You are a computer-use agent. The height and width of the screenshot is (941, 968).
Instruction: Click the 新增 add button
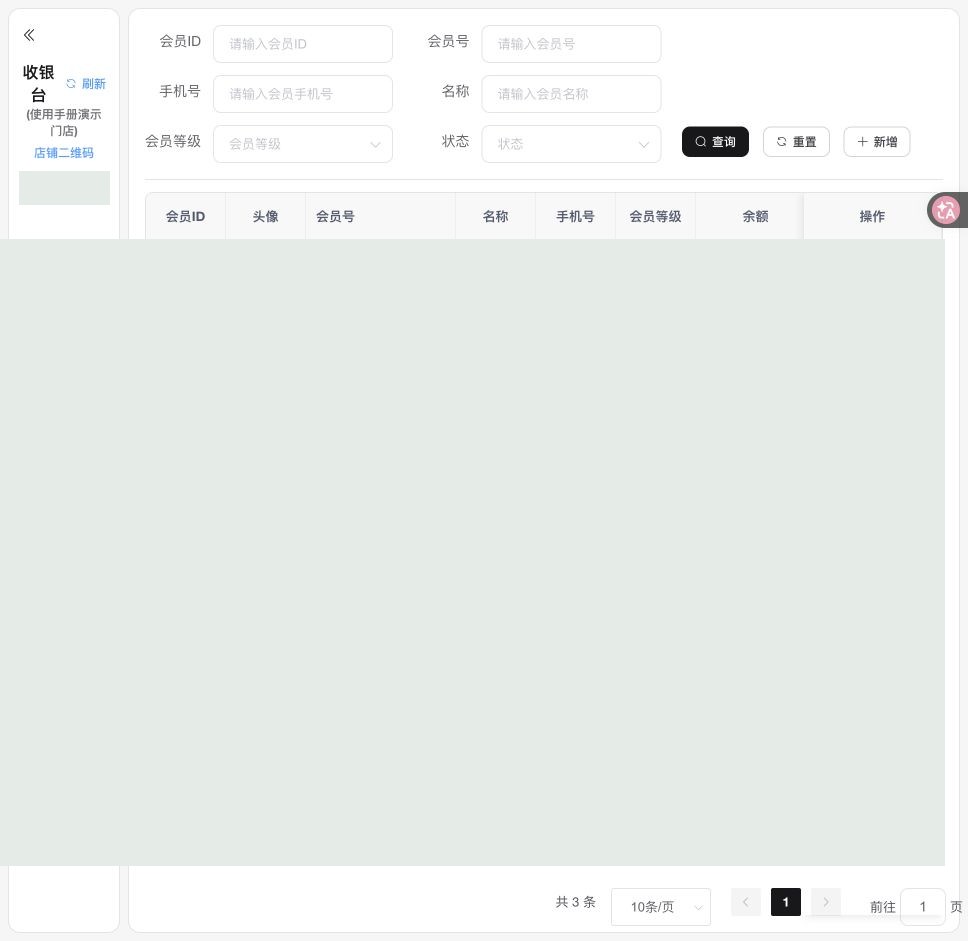tap(877, 142)
